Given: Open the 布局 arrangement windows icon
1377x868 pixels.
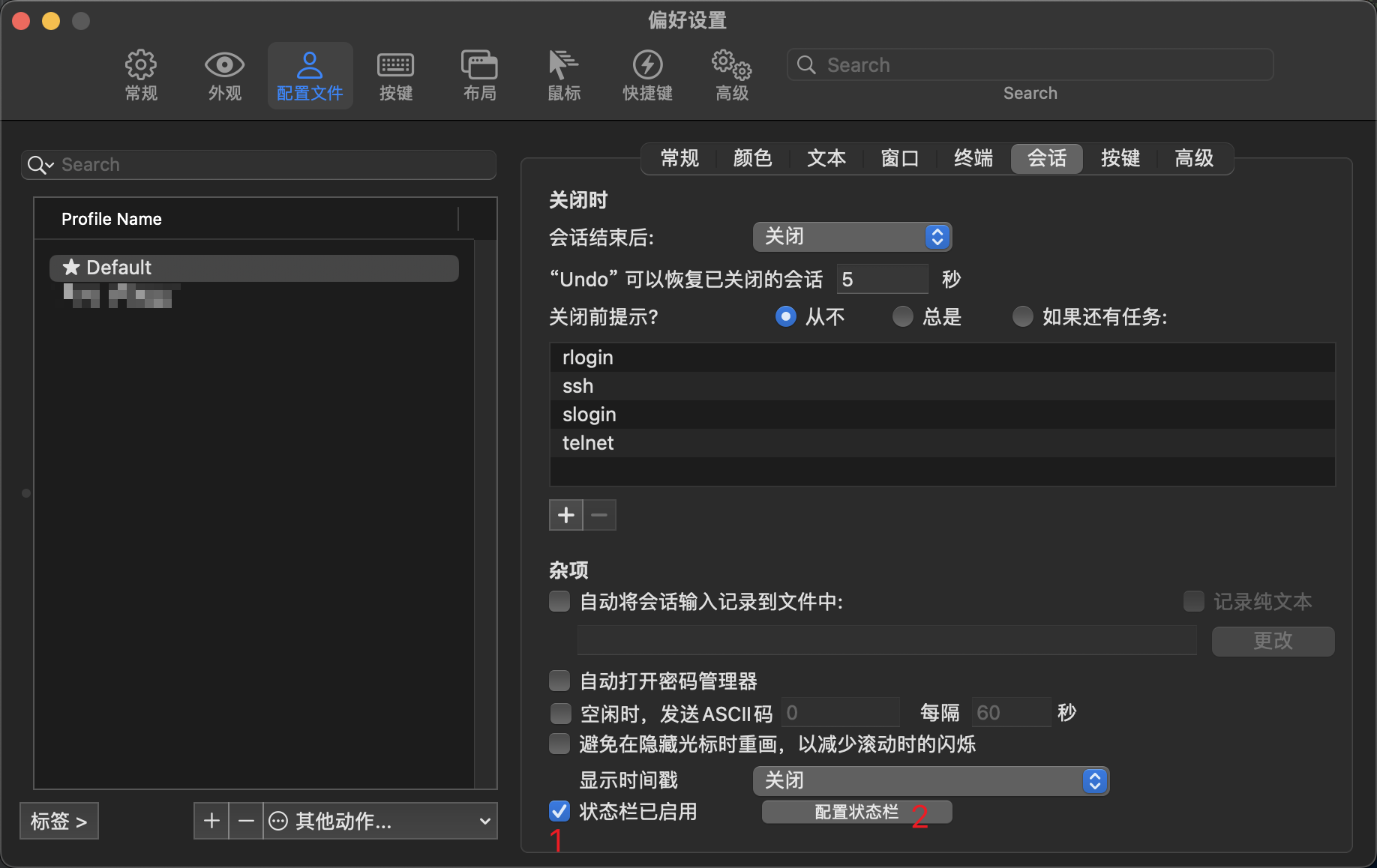Looking at the screenshot, I should coord(479,66).
